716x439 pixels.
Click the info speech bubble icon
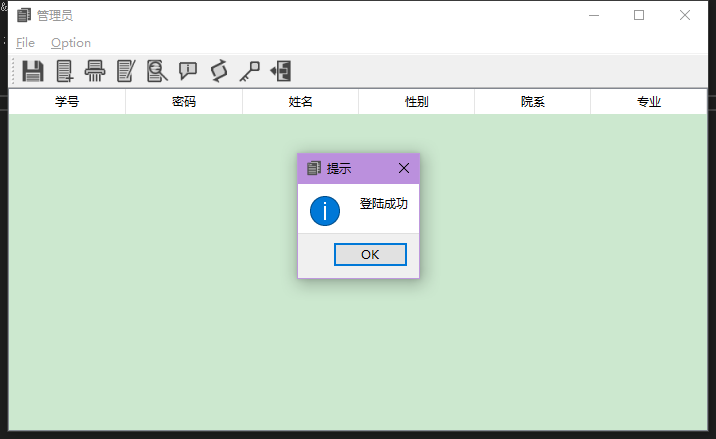[188, 71]
